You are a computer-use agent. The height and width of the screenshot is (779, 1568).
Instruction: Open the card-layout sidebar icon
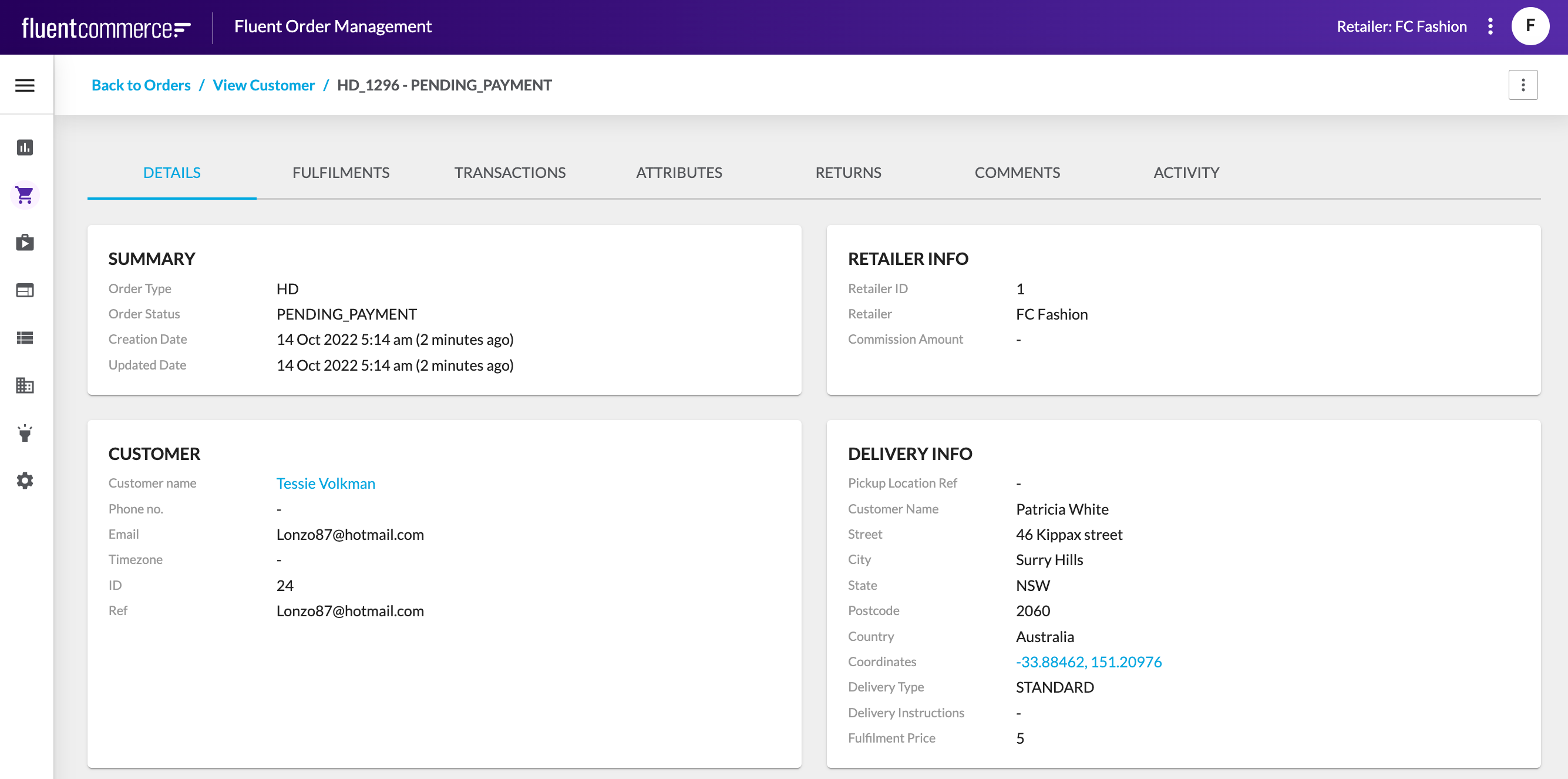[25, 291]
